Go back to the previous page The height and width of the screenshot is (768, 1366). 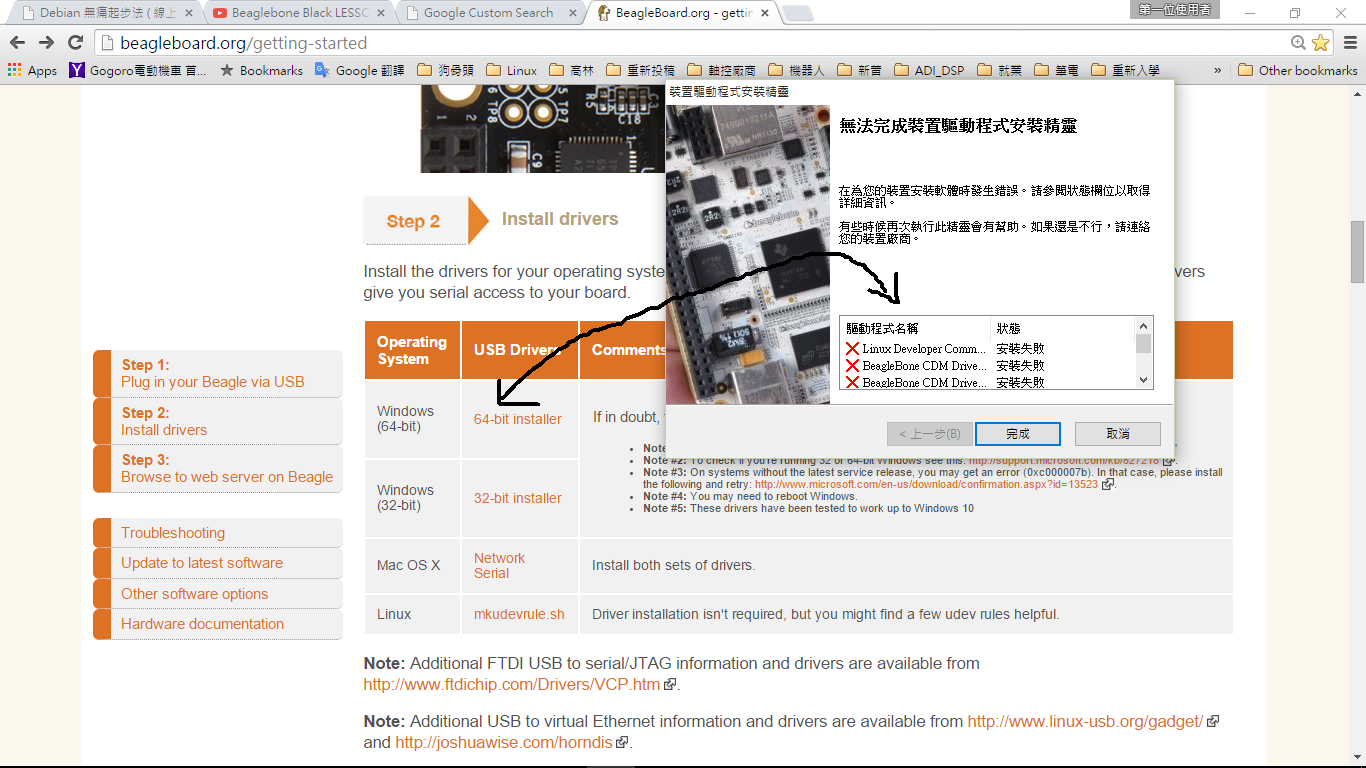(17, 42)
